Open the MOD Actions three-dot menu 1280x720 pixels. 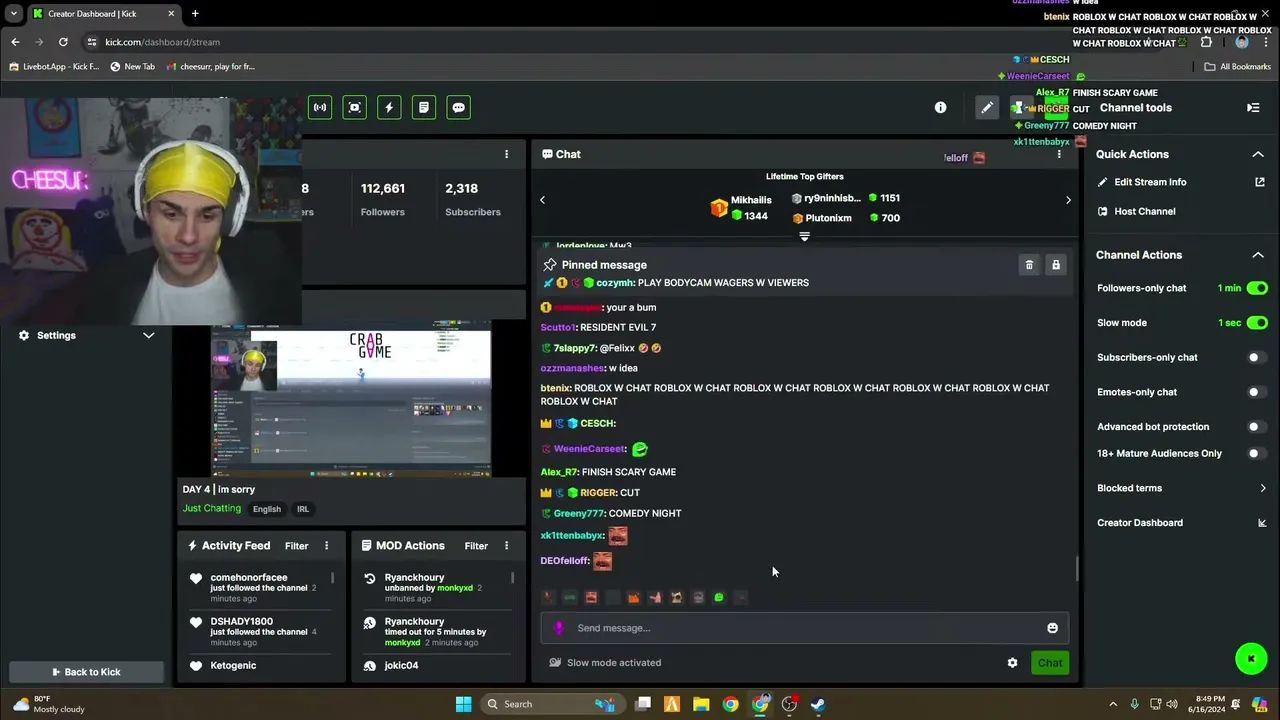click(x=506, y=546)
